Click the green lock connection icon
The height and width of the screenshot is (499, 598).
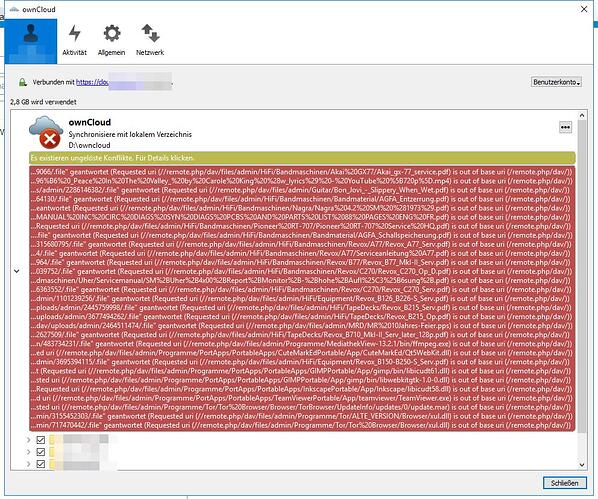[23, 82]
